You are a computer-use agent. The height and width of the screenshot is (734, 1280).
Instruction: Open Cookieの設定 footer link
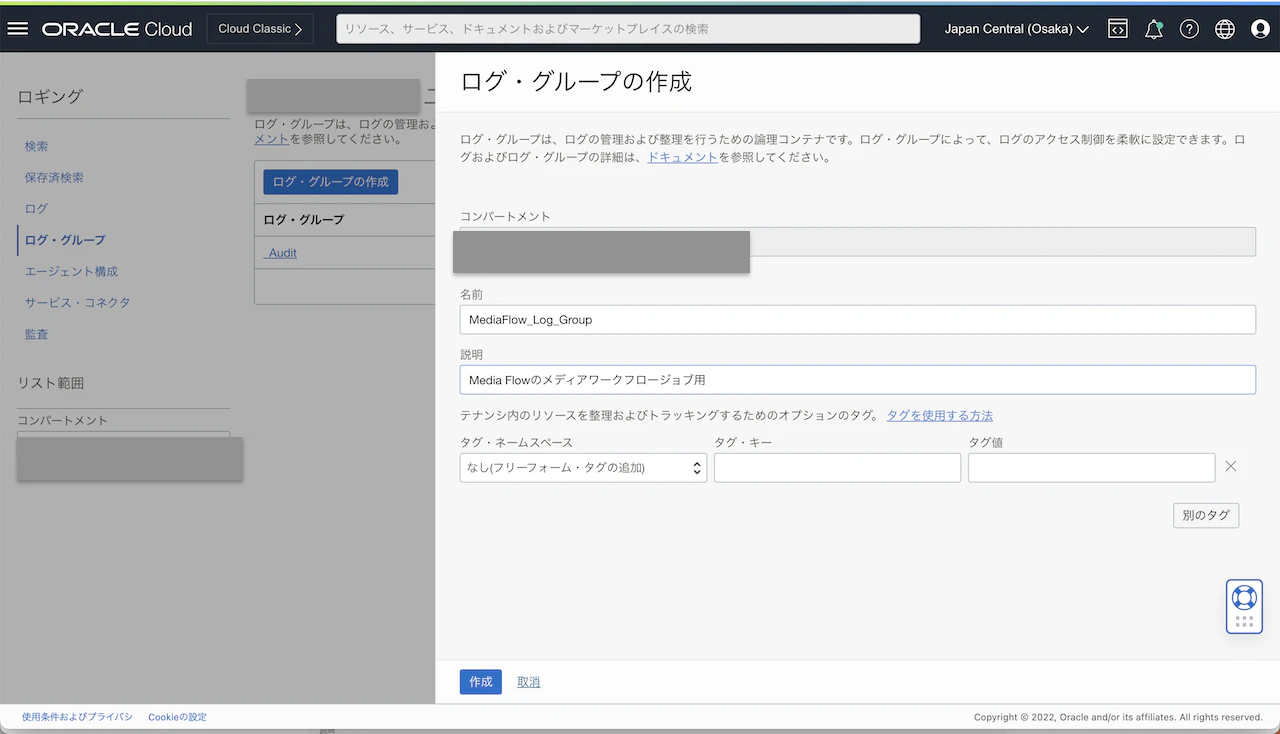pyautogui.click(x=177, y=717)
